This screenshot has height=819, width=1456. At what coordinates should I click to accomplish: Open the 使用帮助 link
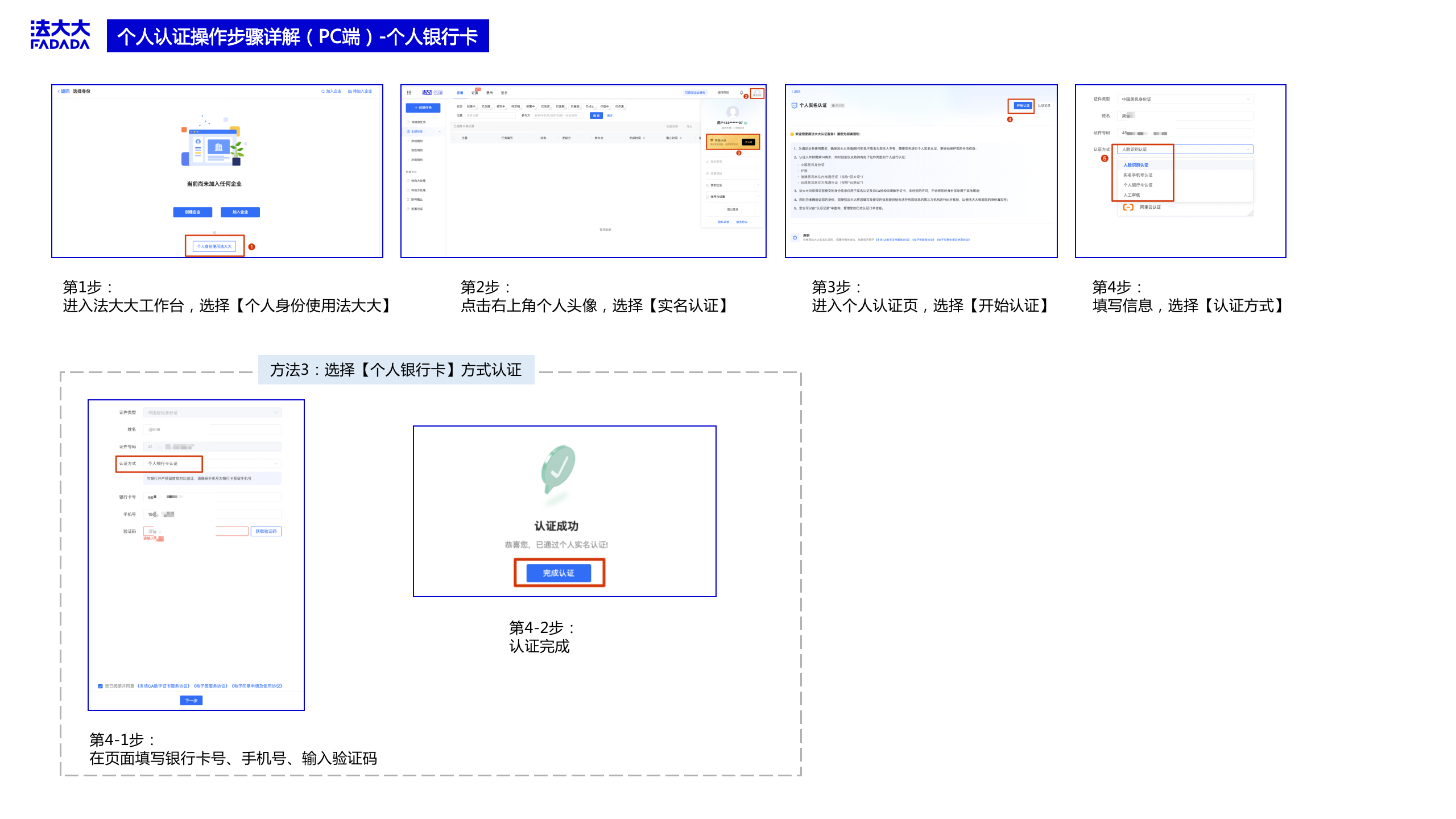tap(723, 92)
